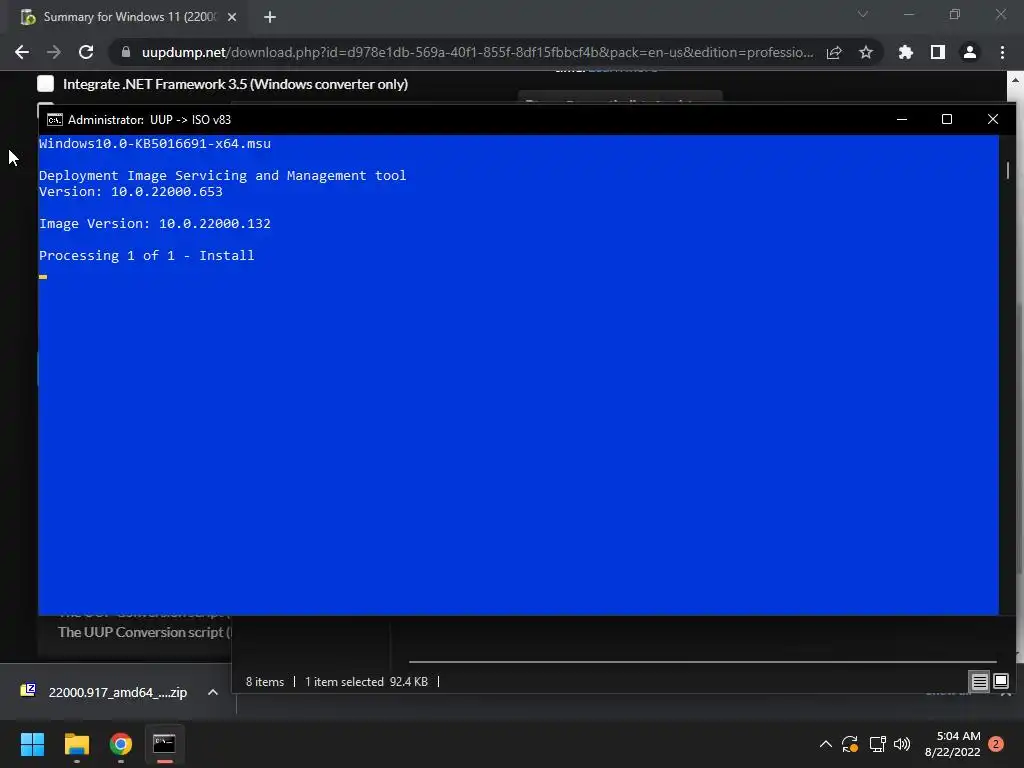Select the command prompt taskbar icon

coord(165,744)
